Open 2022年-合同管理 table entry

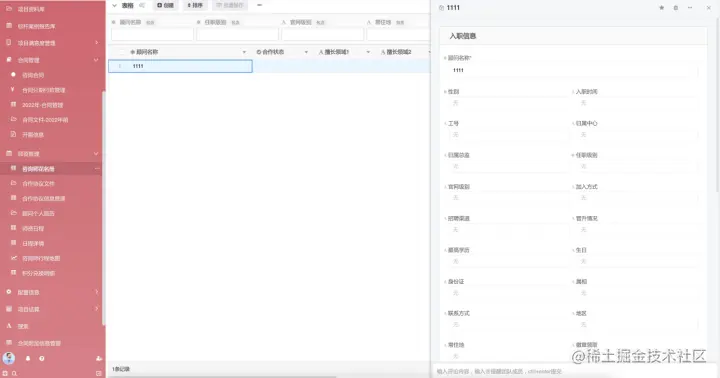click(43, 105)
